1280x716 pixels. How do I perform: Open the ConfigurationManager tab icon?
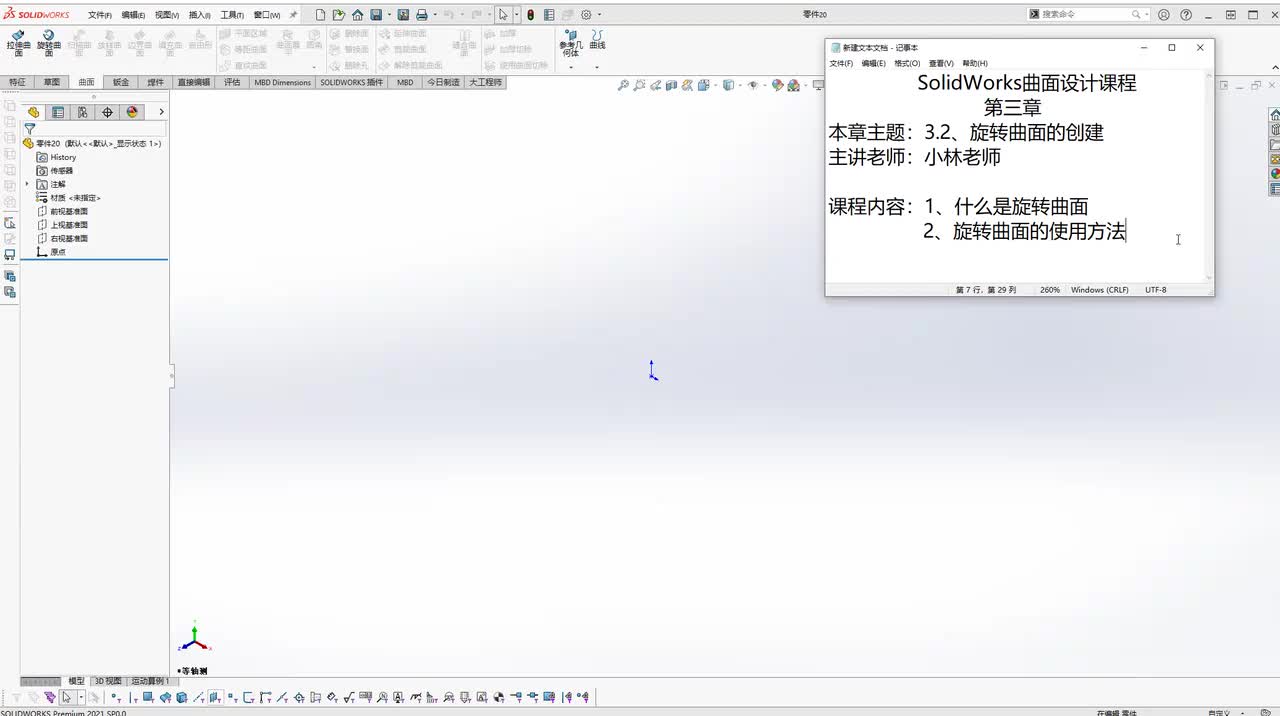[x=82, y=112]
